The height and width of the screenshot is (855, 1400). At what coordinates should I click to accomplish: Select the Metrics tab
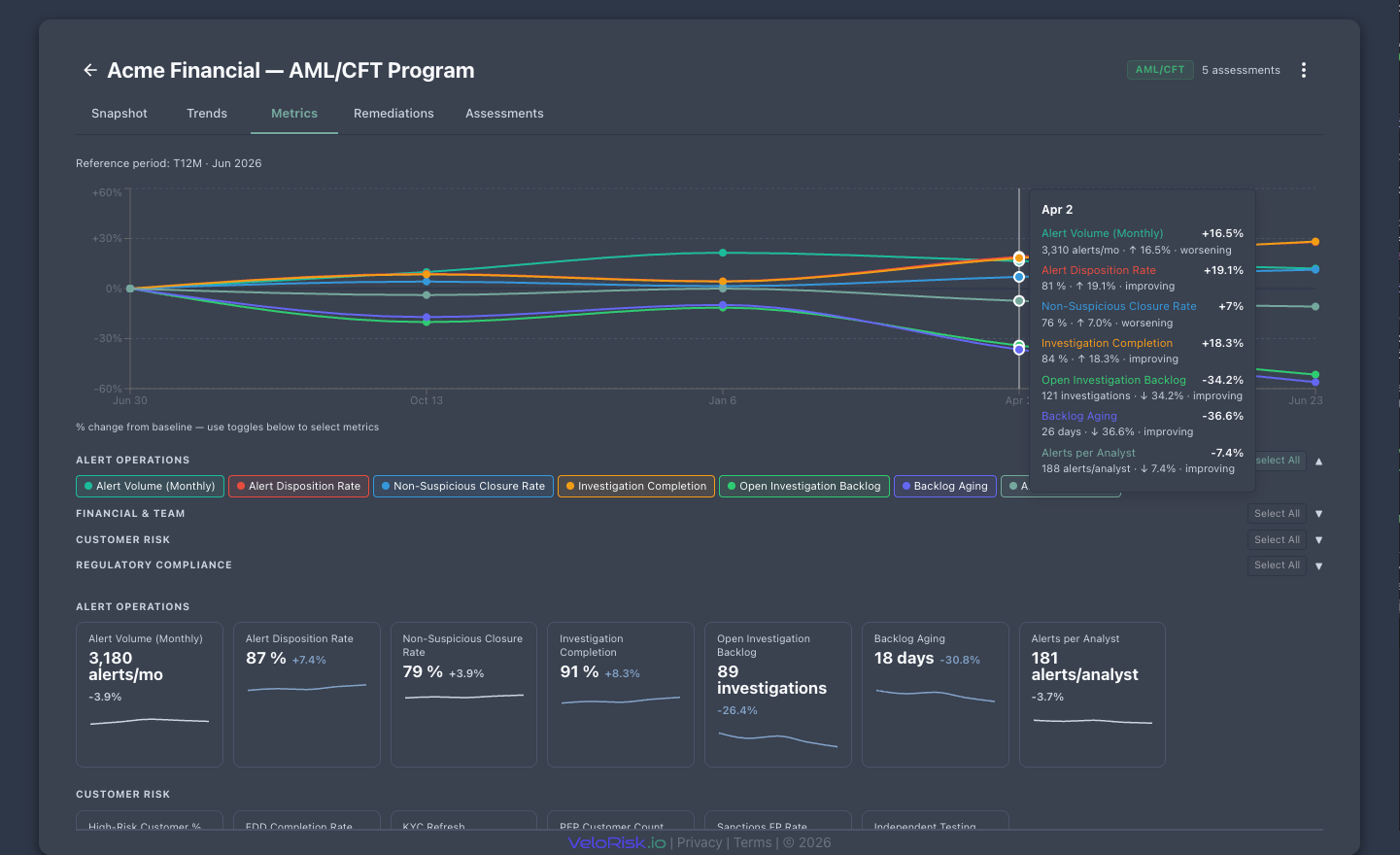tap(294, 114)
